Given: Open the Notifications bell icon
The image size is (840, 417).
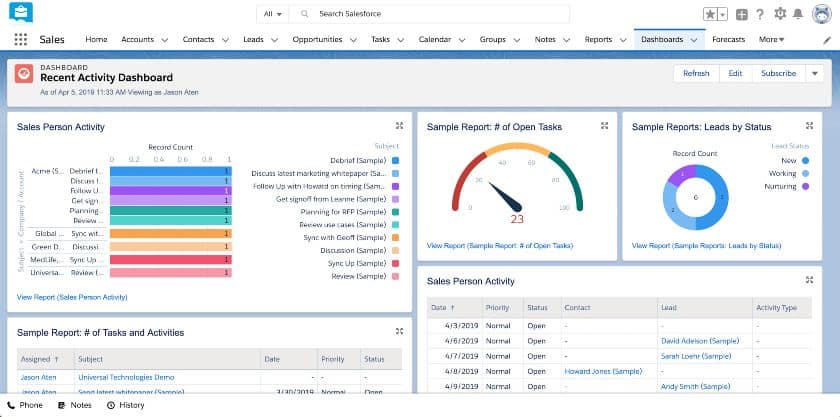Looking at the screenshot, I should (798, 14).
